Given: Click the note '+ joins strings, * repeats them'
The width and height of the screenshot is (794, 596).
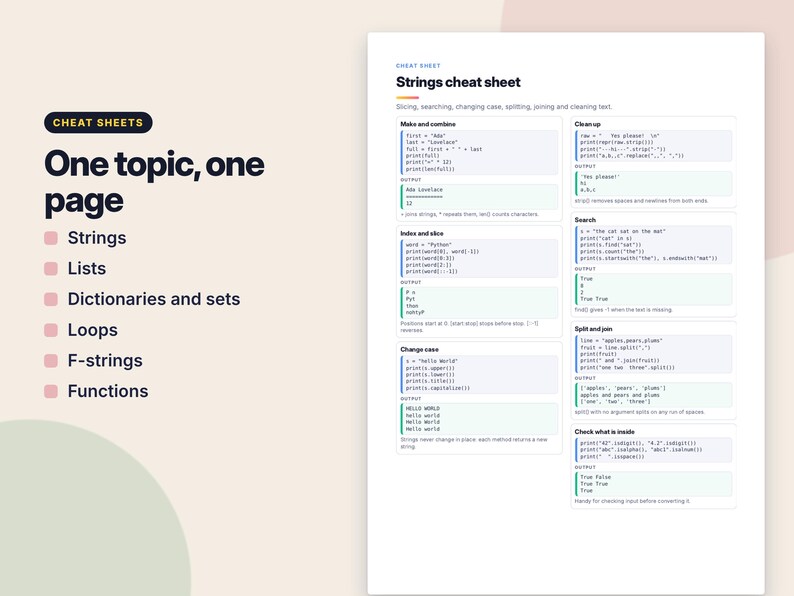Looking at the screenshot, I should pyautogui.click(x=469, y=214).
